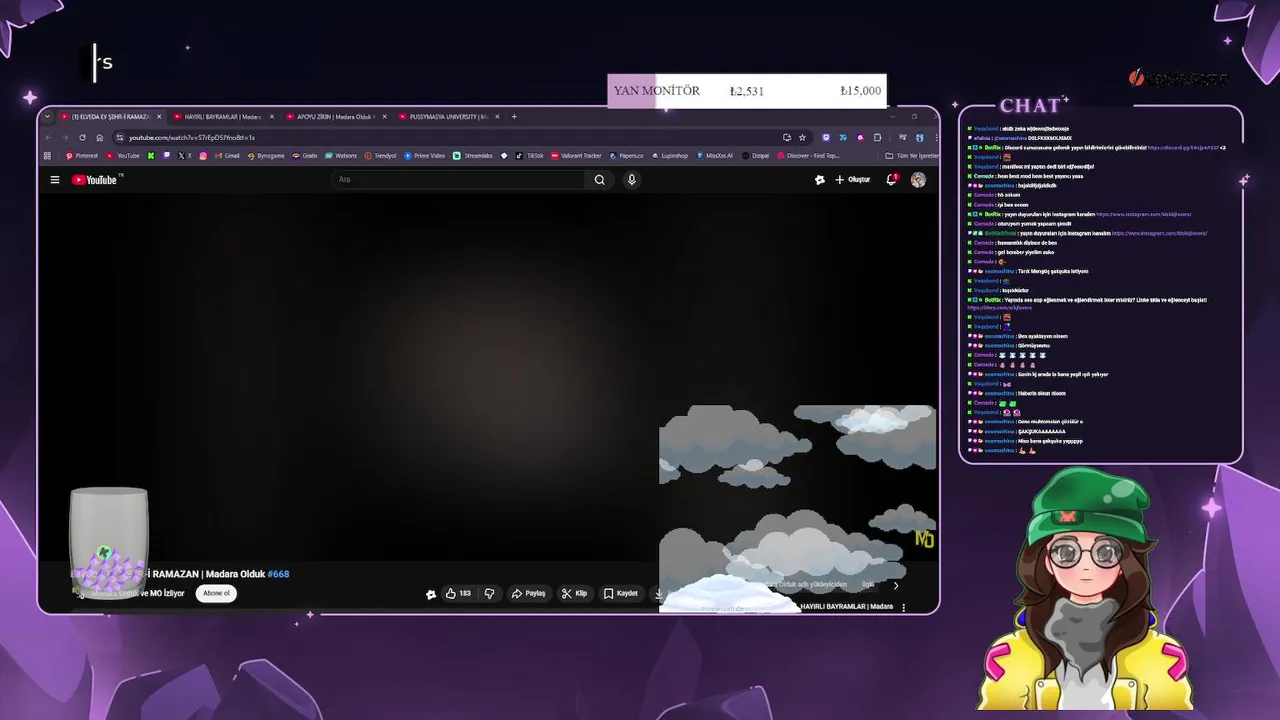Subscribe with the Abone ol button
The width and height of the screenshot is (1280, 720).
pos(216,593)
